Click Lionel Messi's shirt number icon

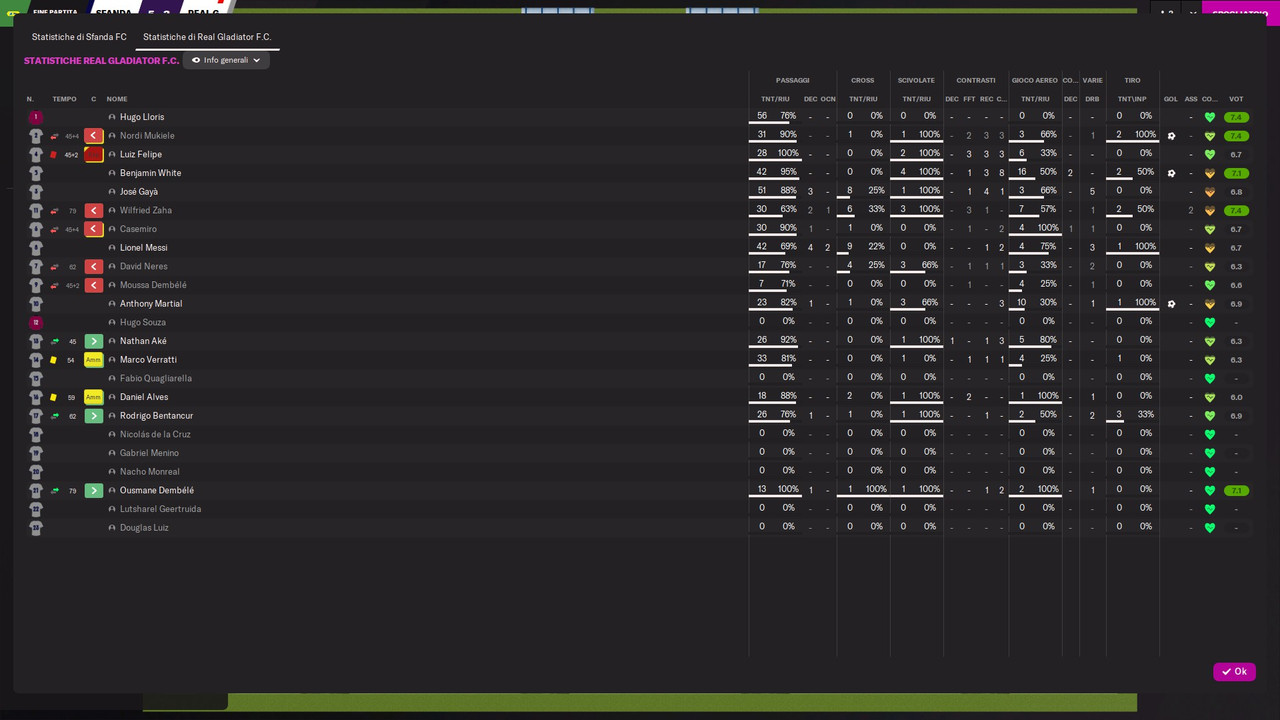[x=36, y=248]
